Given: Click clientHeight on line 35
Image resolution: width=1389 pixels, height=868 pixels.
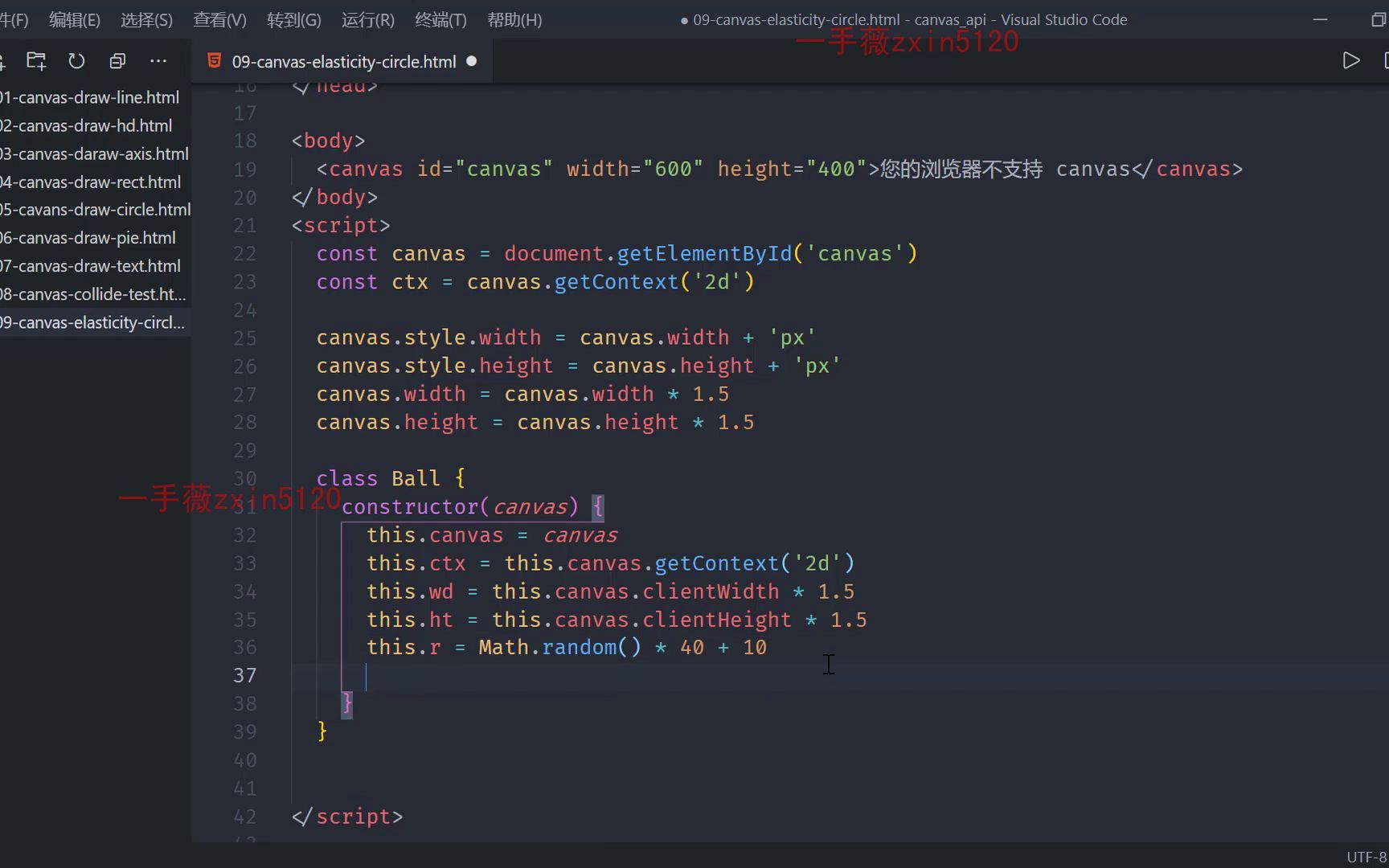Looking at the screenshot, I should [x=717, y=620].
